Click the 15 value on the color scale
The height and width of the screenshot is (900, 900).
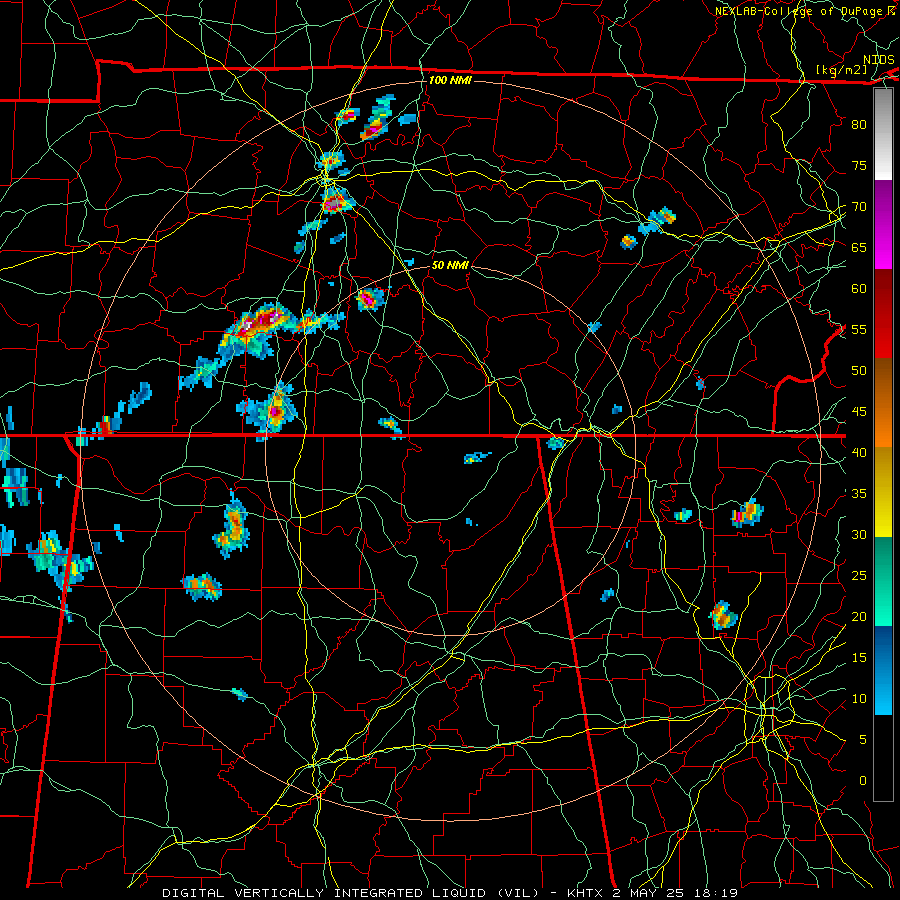(x=859, y=658)
